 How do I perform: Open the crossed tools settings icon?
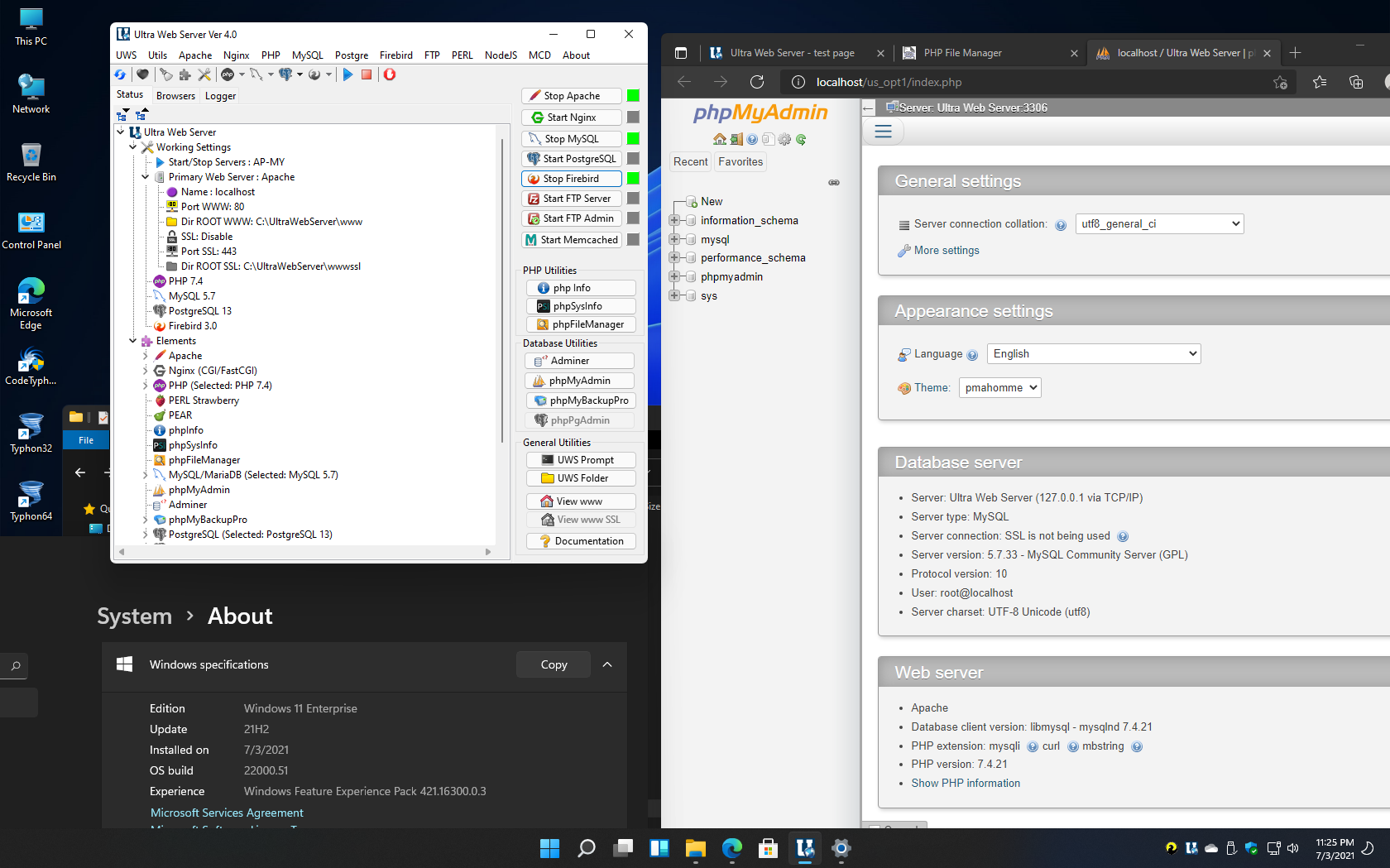coord(204,74)
